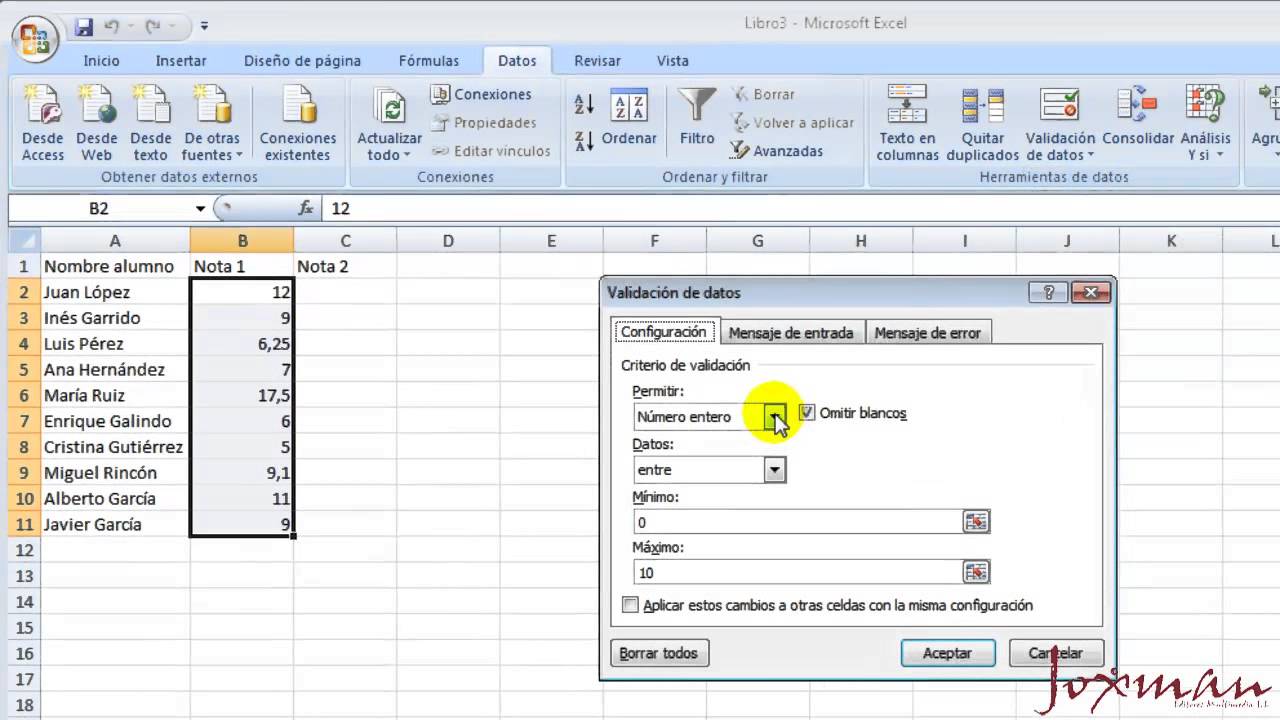Click the Mínimo input field

tap(798, 522)
